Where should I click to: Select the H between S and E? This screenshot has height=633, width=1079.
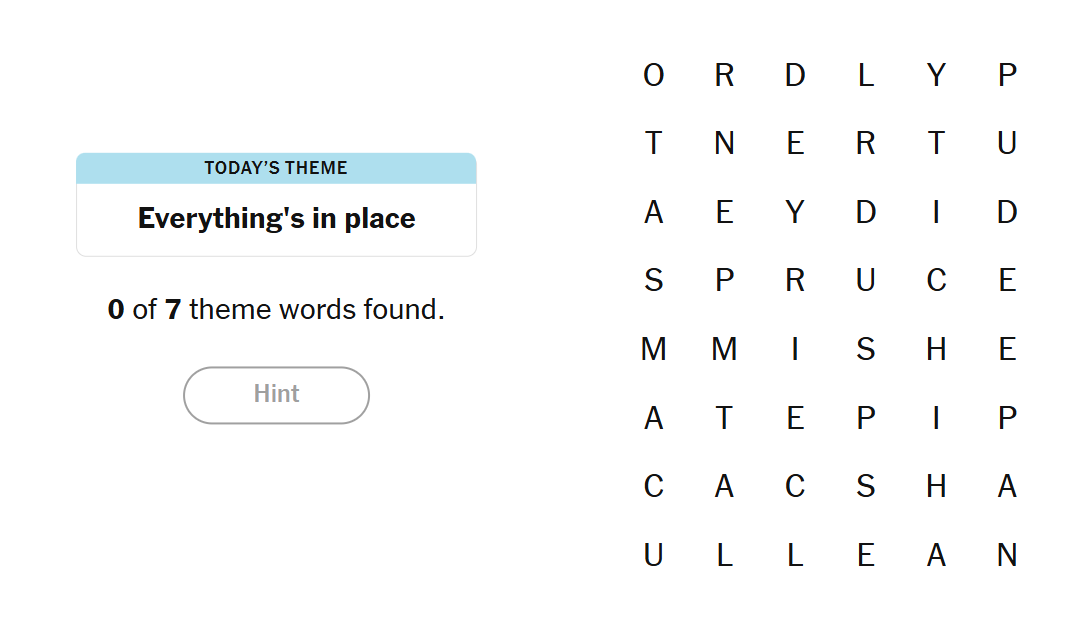(936, 349)
